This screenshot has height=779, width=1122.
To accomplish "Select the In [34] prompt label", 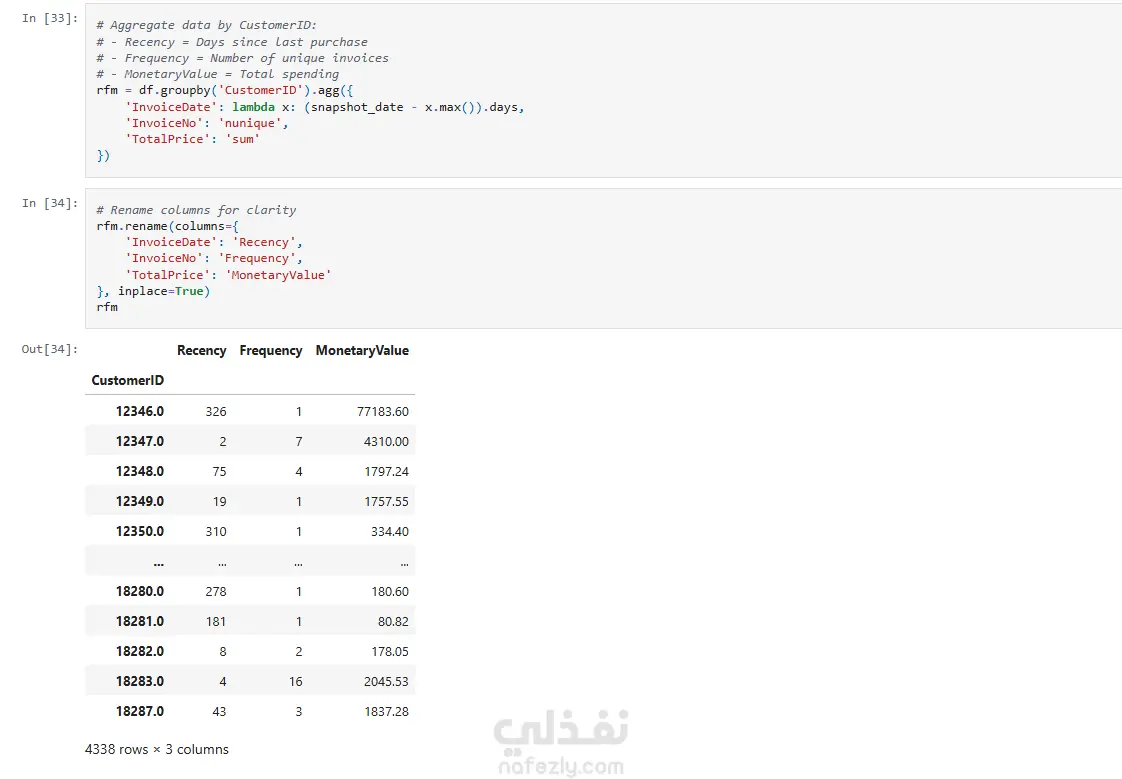I will (49, 203).
